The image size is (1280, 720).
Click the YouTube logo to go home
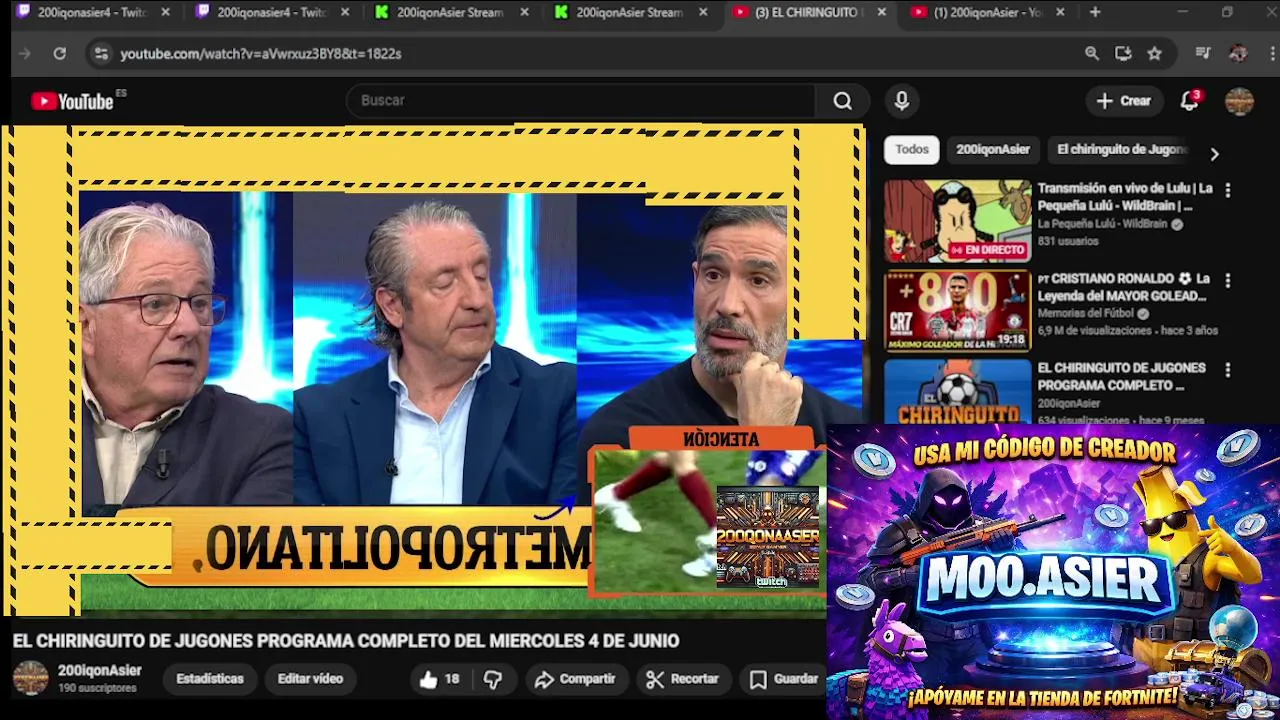pyautogui.click(x=72, y=101)
